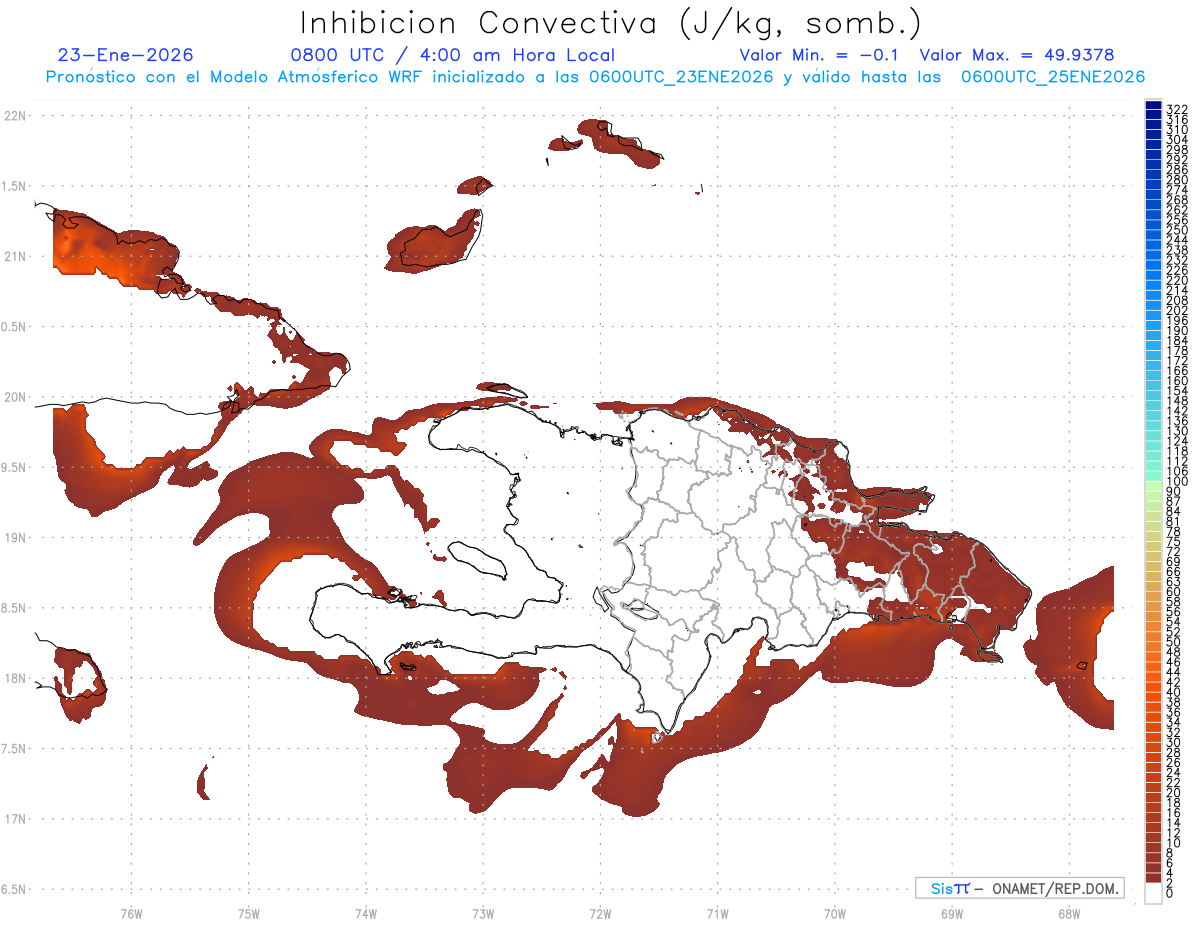Image resolution: width=1200 pixels, height=927 pixels.
Task: Click the '19N' latitude label
Action: 15,538
